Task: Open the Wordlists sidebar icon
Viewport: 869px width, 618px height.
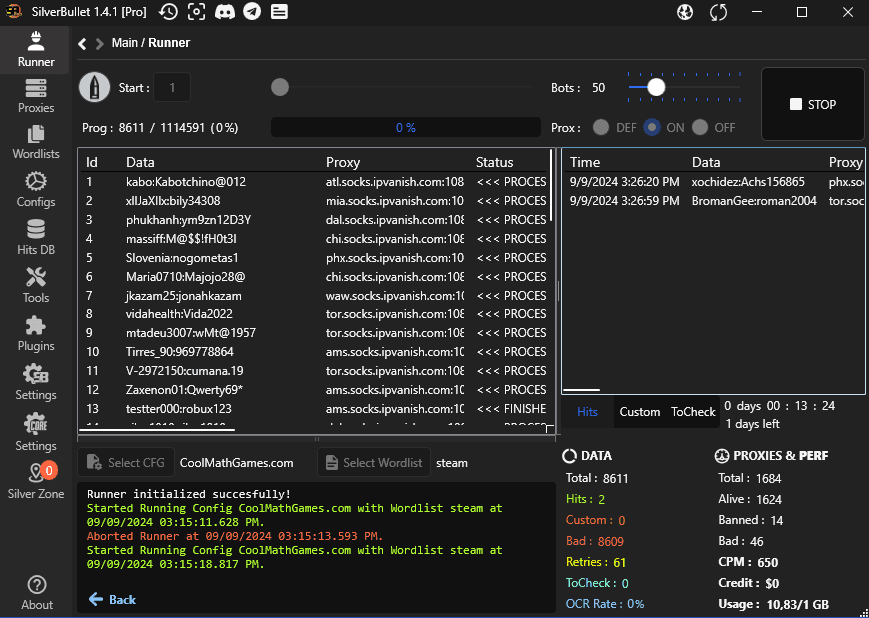Action: (36, 141)
